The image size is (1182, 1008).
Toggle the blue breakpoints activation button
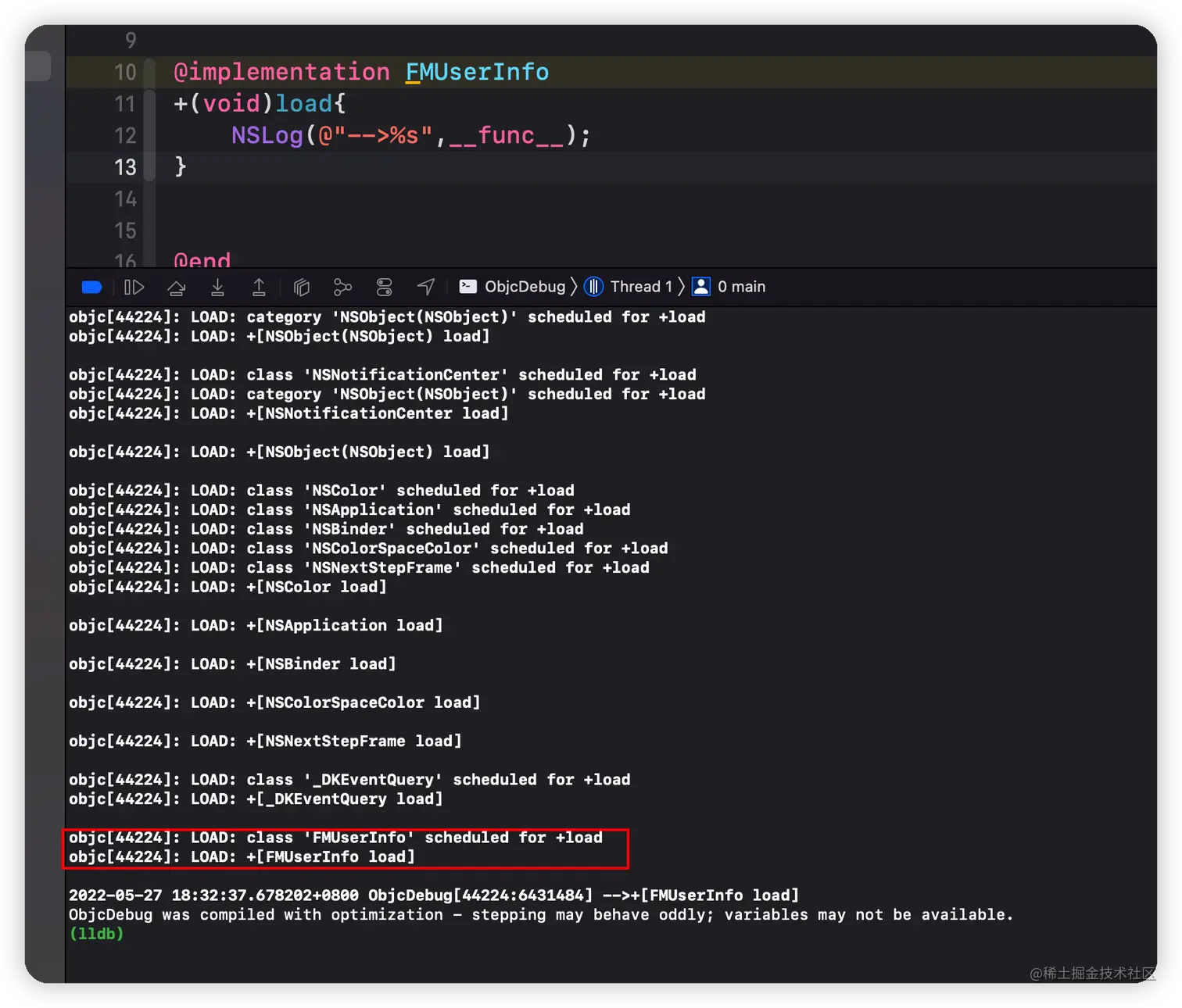pos(91,287)
